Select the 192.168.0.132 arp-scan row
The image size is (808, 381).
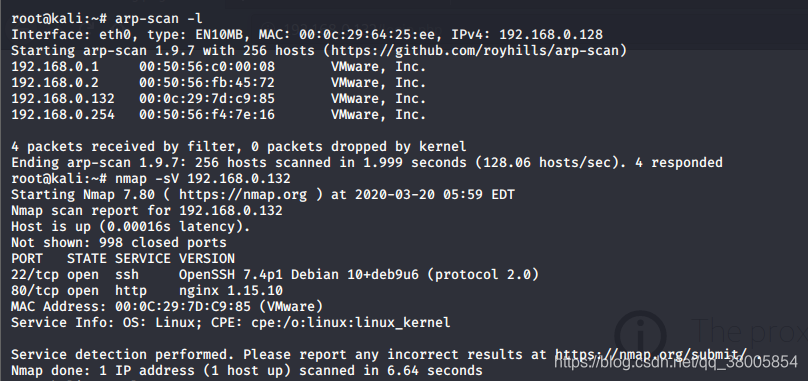(218, 99)
